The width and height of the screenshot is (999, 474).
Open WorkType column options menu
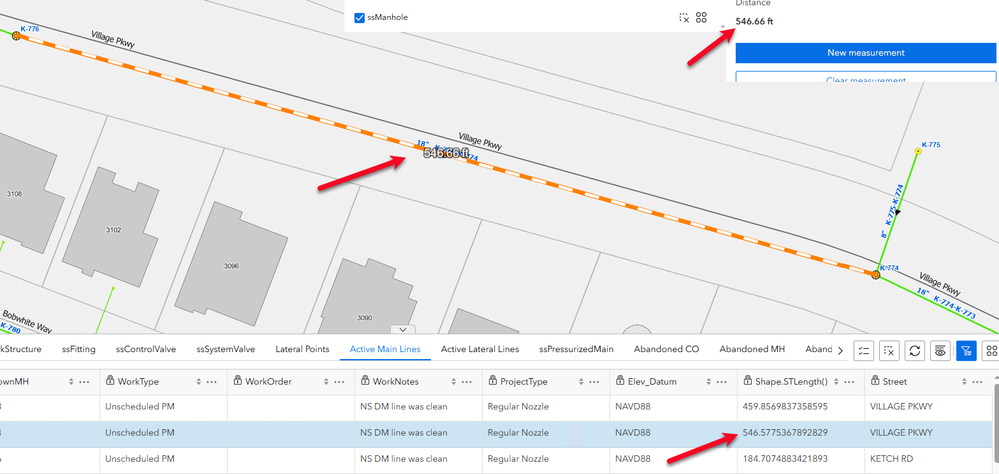pyautogui.click(x=213, y=382)
